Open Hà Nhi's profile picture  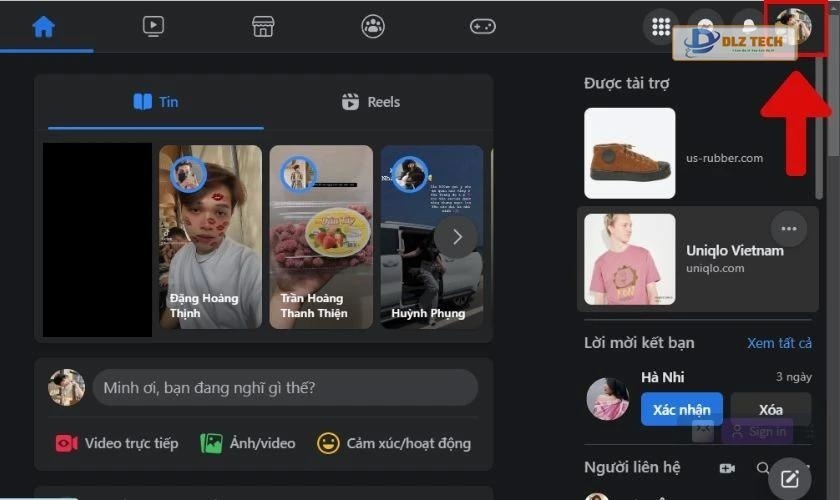pyautogui.click(x=608, y=399)
